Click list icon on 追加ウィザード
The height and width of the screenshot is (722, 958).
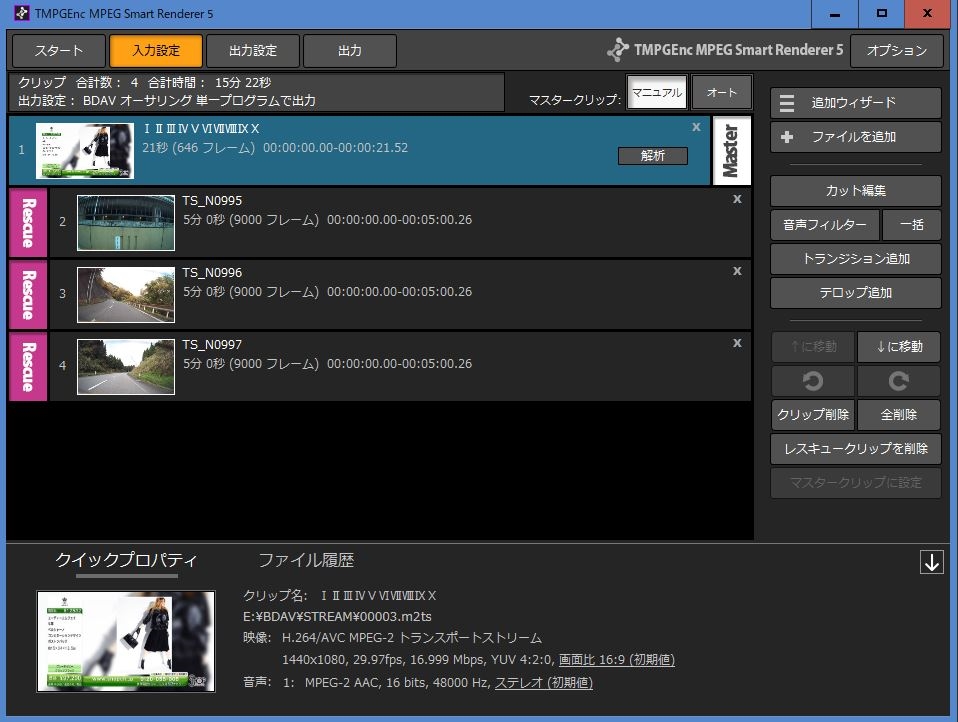[787, 103]
